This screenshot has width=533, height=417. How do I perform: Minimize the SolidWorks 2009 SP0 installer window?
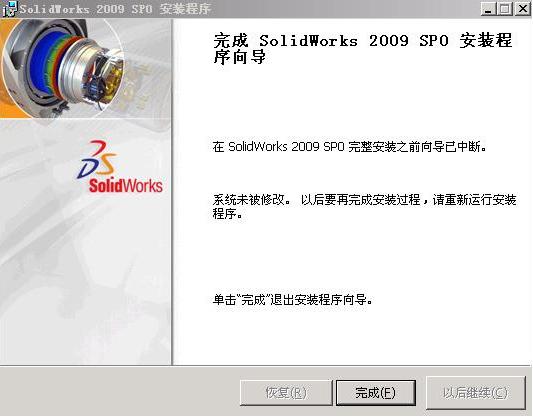point(488,8)
